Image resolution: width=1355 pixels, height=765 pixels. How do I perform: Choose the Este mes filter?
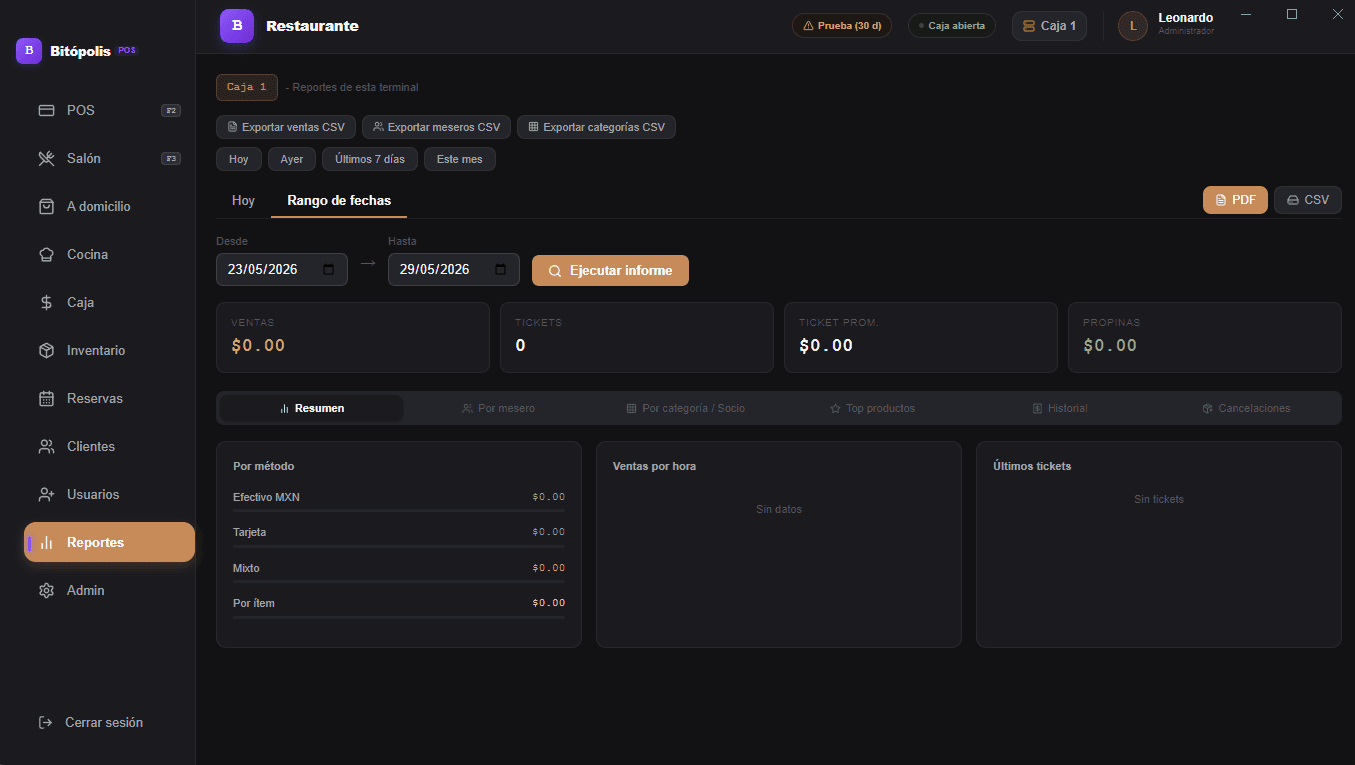click(x=460, y=159)
